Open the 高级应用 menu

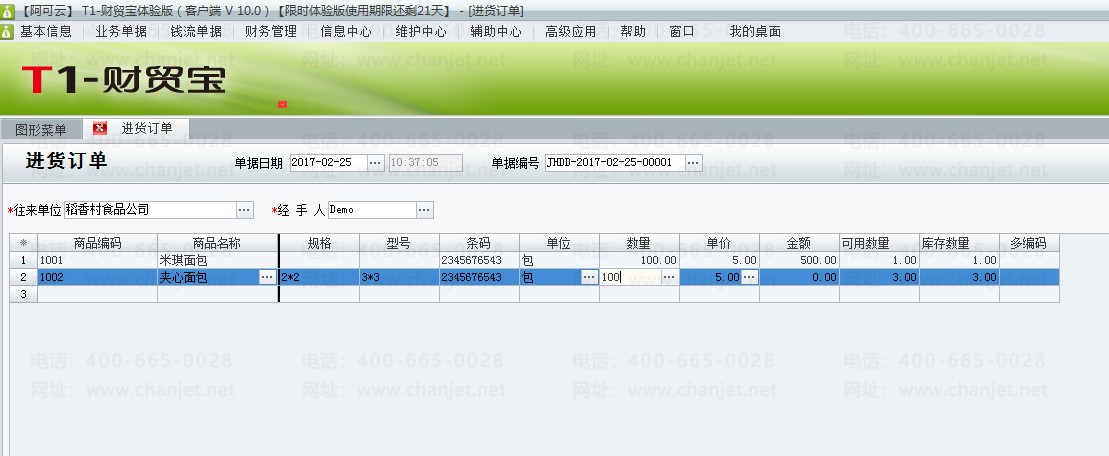571,32
